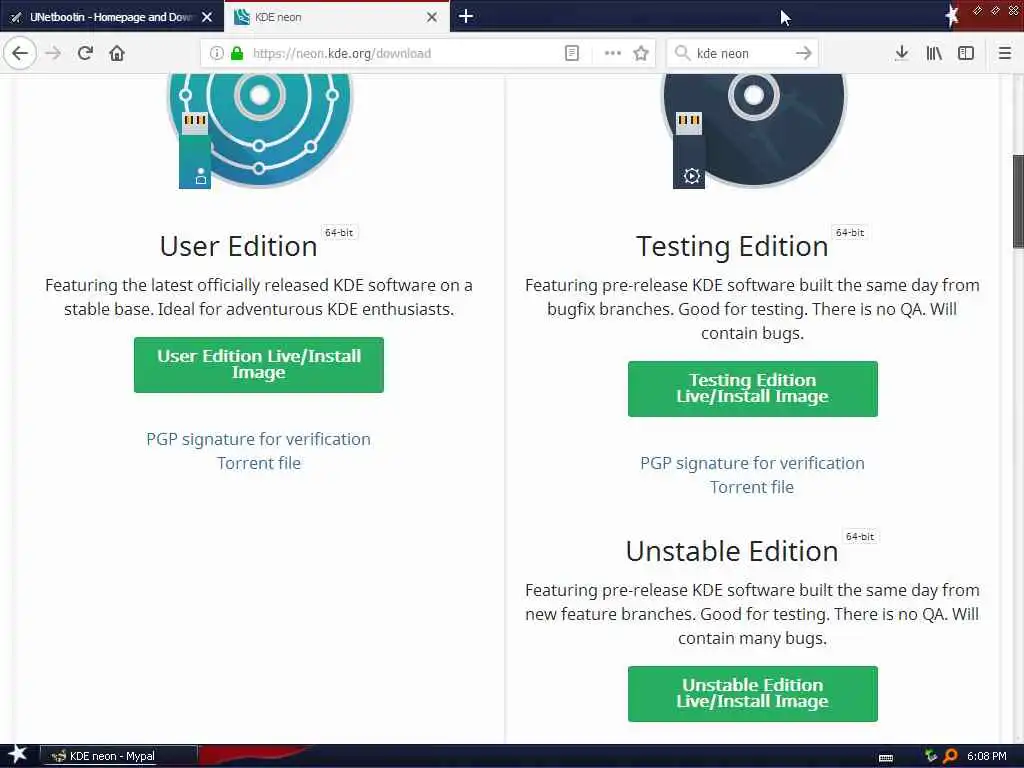The width and height of the screenshot is (1024, 768).
Task: Open page actions three-dot menu
Action: point(613,53)
